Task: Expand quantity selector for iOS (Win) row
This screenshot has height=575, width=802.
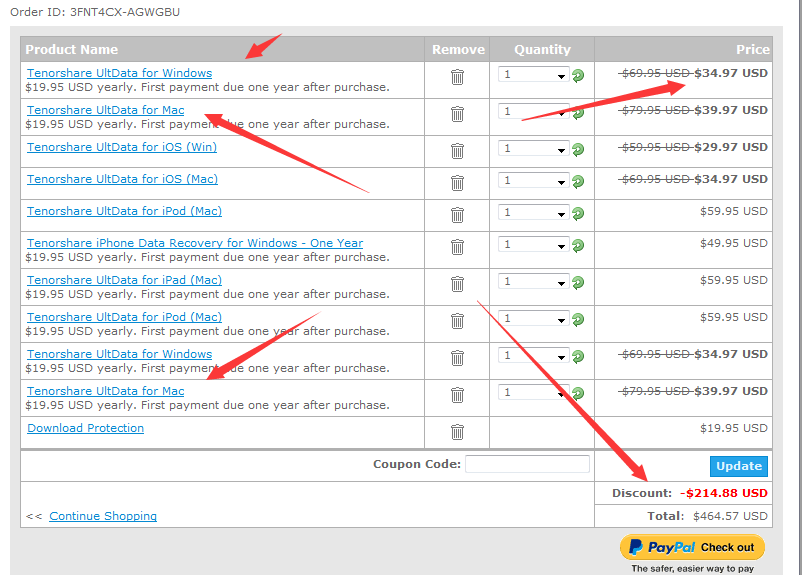Action: click(x=533, y=148)
